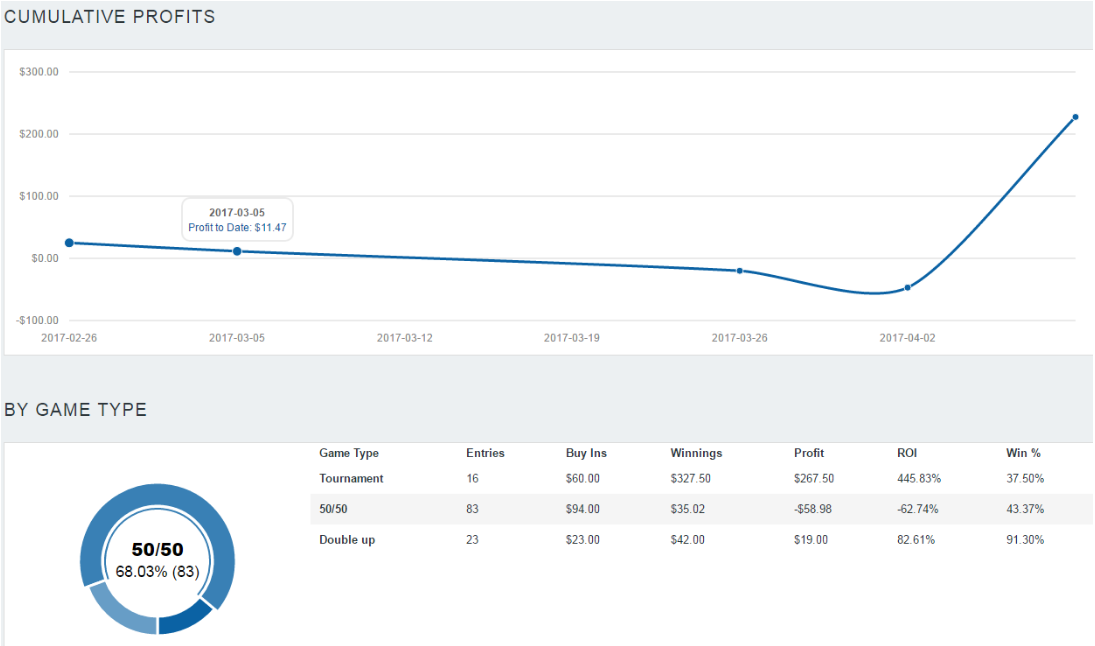Click Double up ROI '82.61%'

(x=916, y=540)
